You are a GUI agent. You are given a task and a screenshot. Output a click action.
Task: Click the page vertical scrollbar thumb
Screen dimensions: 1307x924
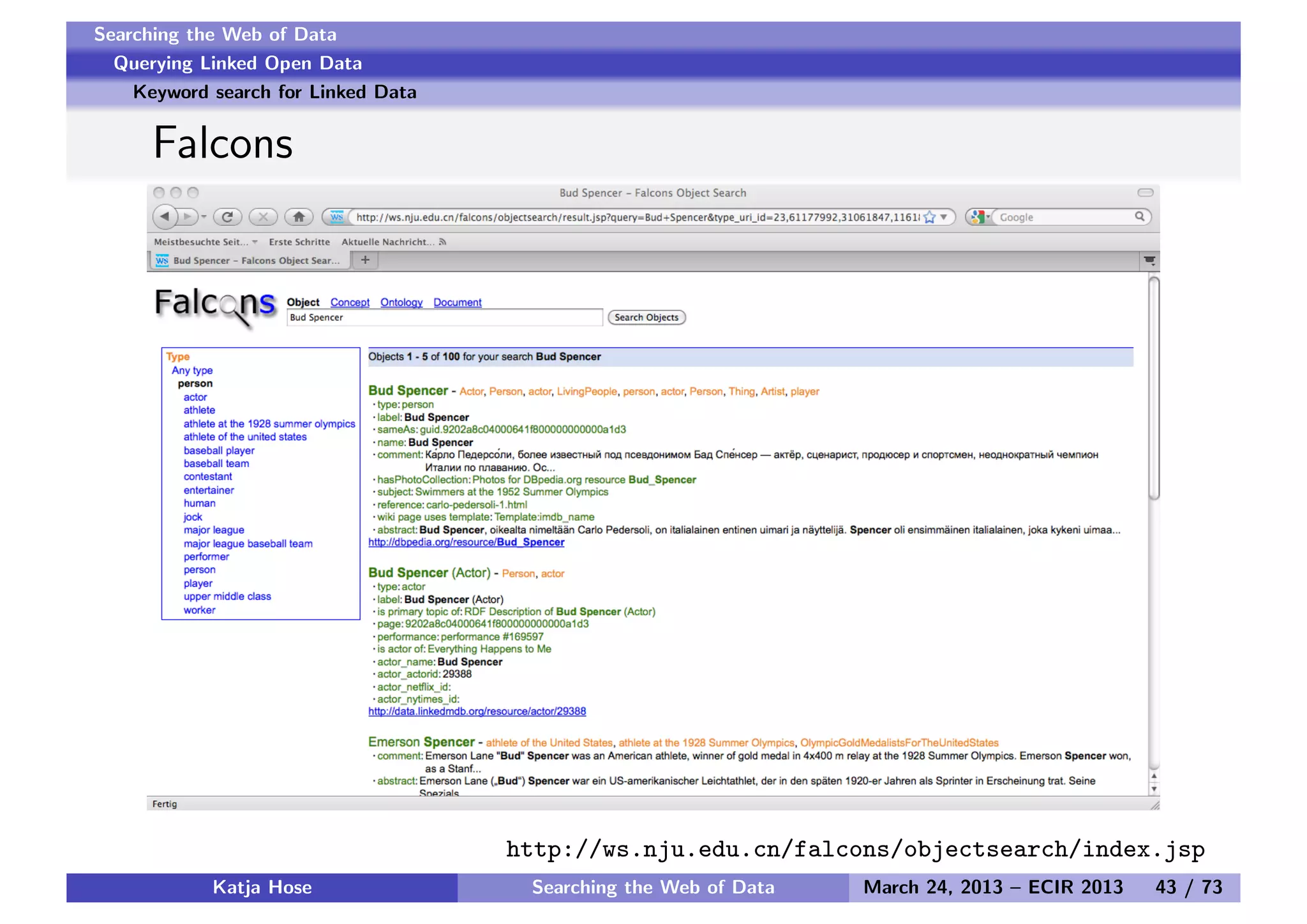tap(1153, 389)
